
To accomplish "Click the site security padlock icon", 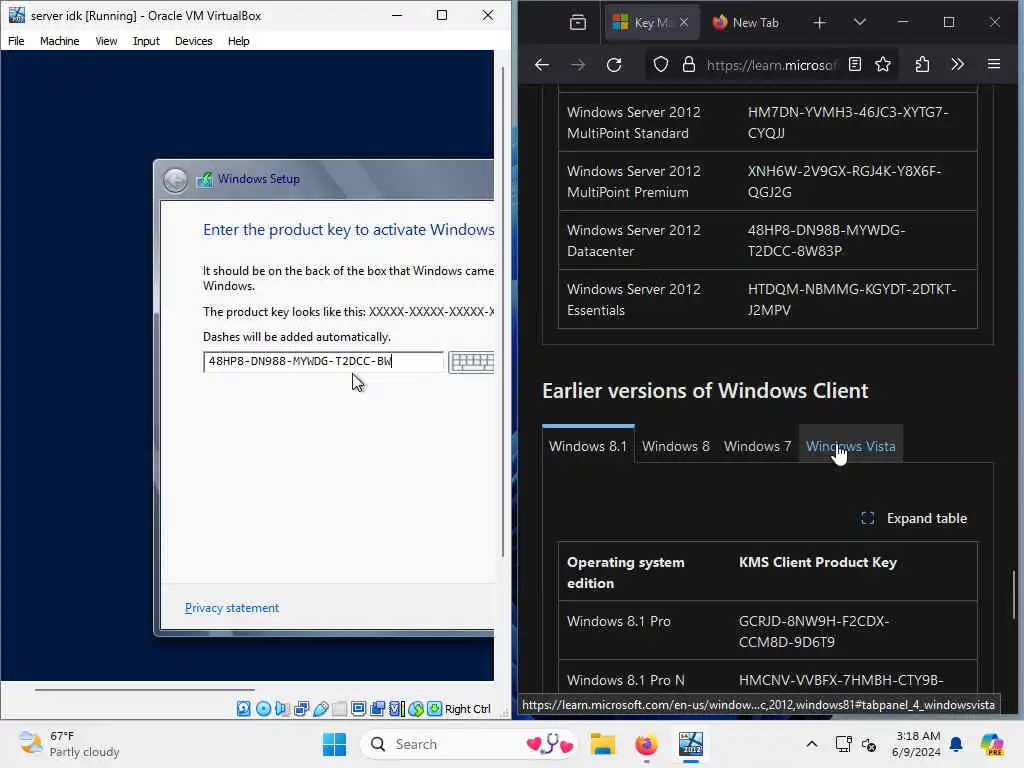I will click(688, 65).
